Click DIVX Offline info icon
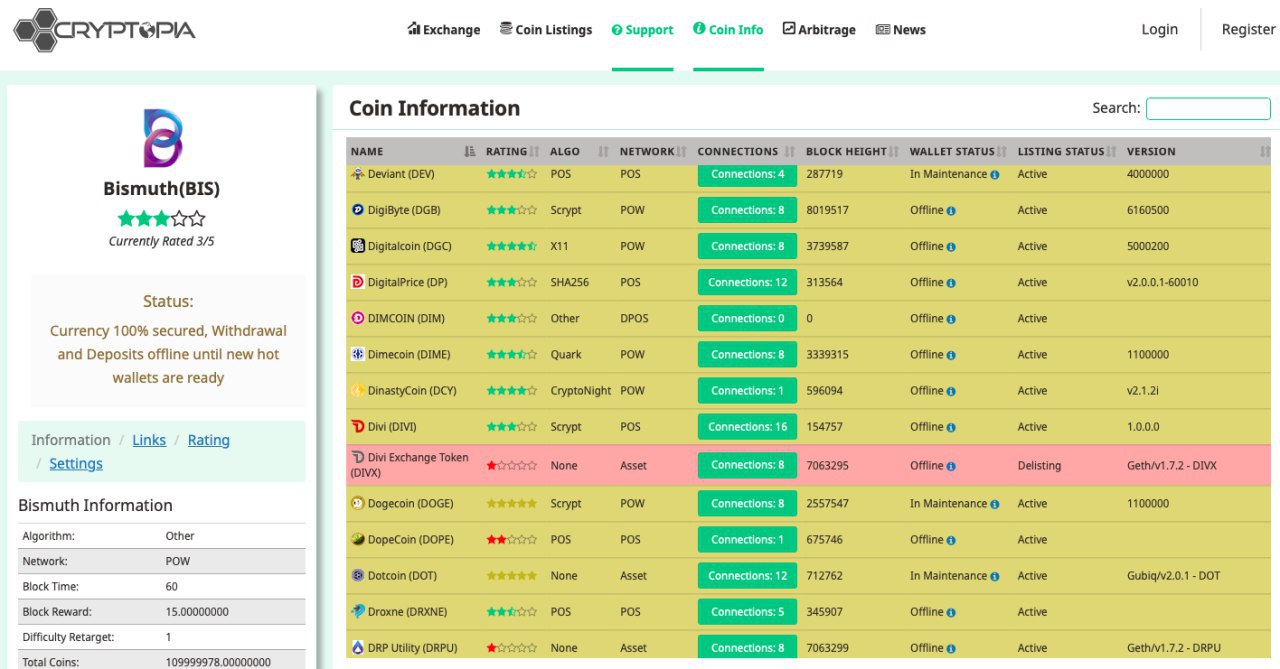 click(951, 466)
